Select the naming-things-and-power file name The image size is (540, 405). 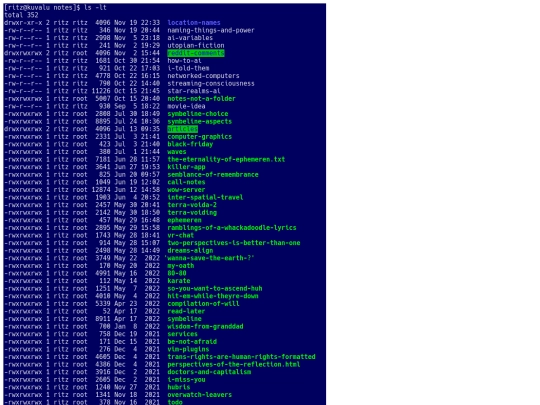click(211, 30)
